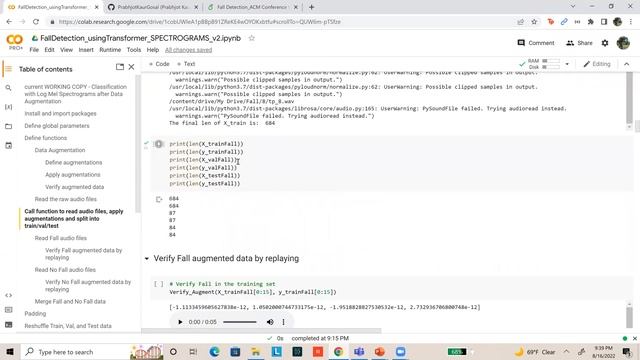Jump to Install and import packages section

coord(60,113)
